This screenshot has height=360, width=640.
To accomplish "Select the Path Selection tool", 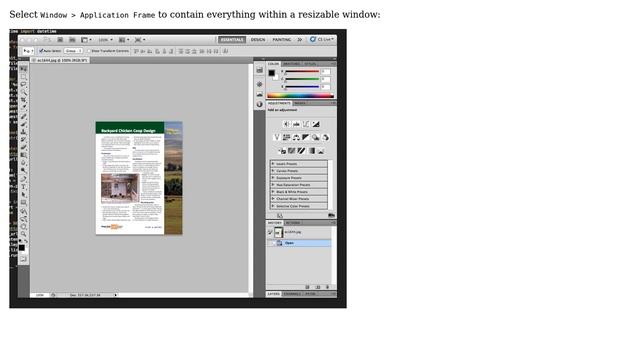I will tap(24, 195).
